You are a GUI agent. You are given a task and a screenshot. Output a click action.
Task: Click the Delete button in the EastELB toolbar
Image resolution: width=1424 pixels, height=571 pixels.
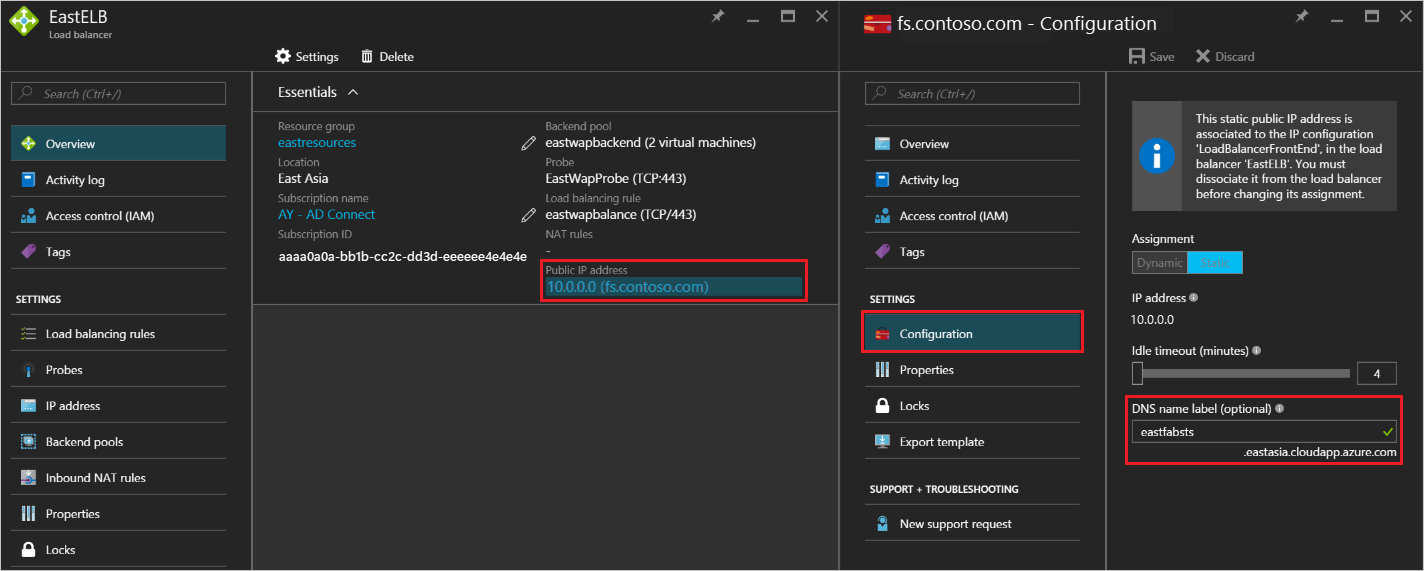coord(387,56)
